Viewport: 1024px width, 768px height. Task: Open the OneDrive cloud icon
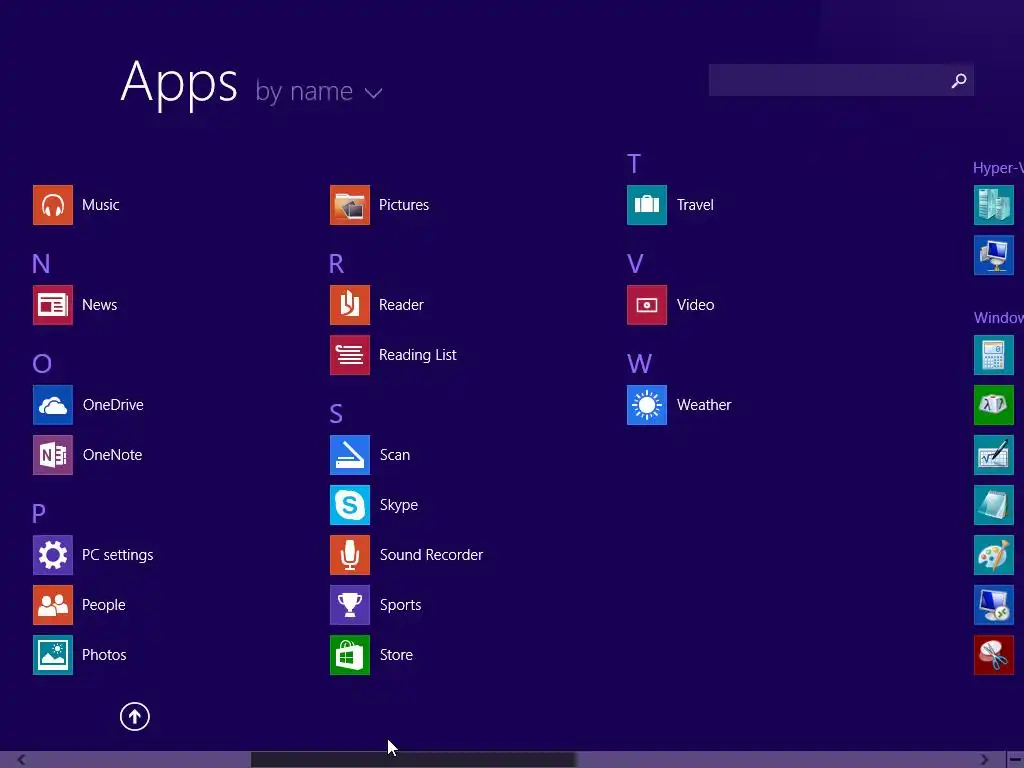53,405
